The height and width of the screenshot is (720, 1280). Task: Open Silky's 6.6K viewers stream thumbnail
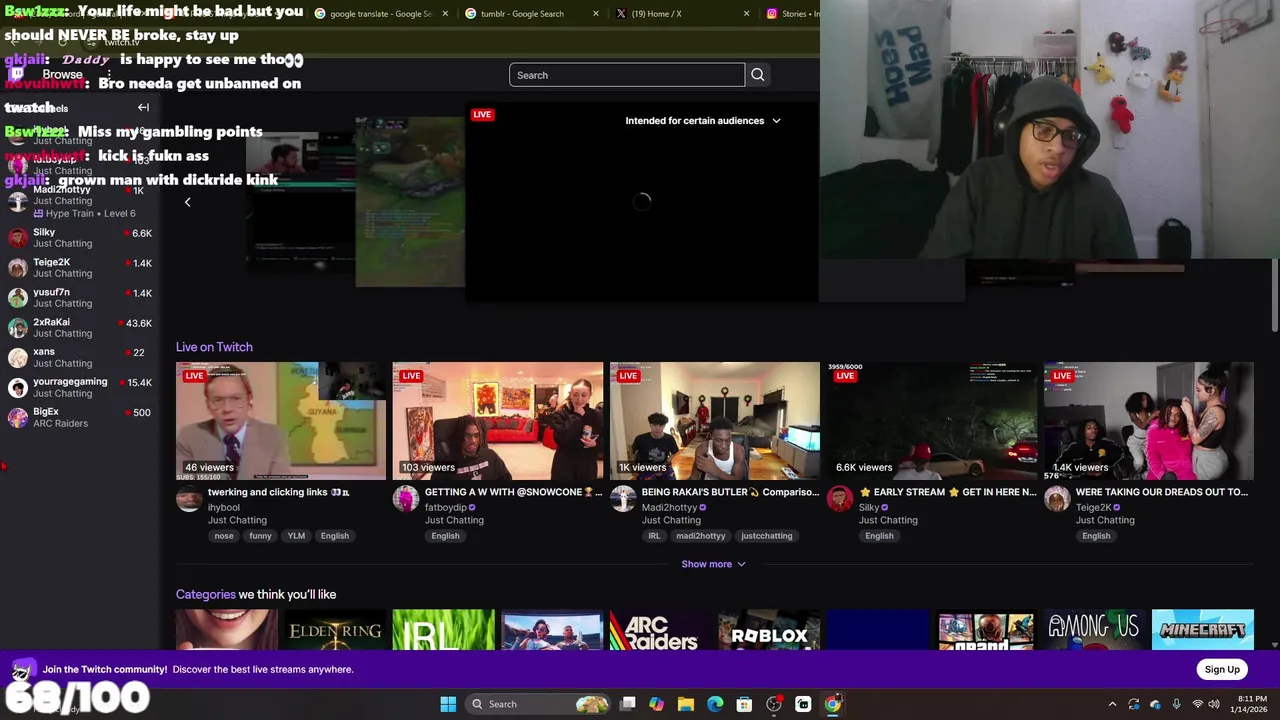[932, 421]
